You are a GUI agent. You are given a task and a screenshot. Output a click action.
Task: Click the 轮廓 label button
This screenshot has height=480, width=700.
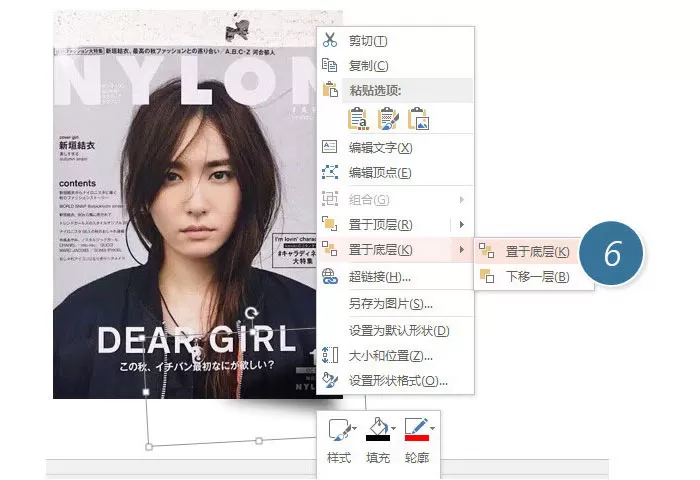(417, 458)
